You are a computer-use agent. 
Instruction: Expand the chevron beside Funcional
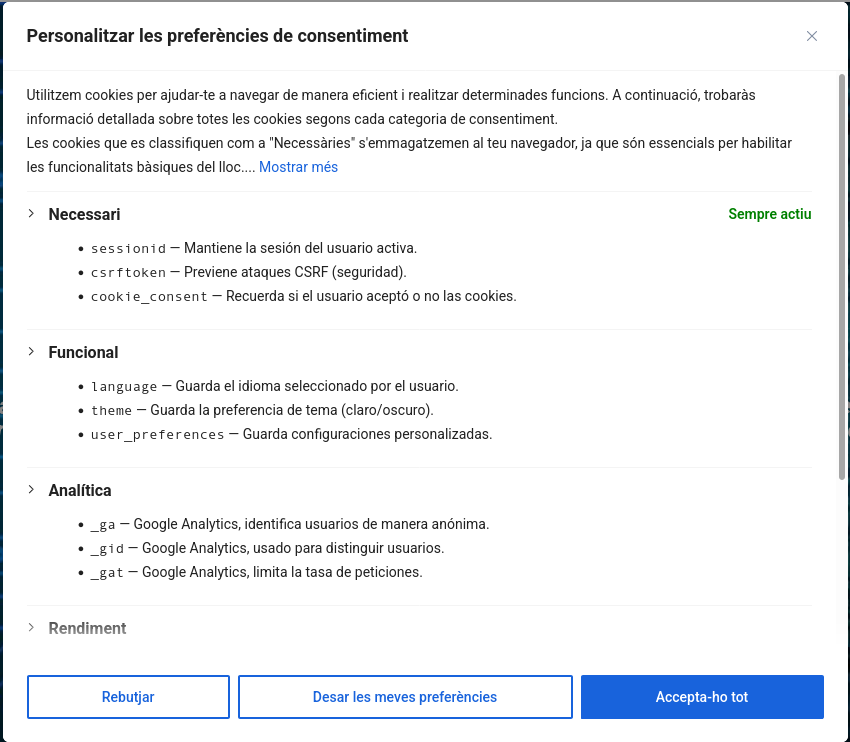point(31,352)
